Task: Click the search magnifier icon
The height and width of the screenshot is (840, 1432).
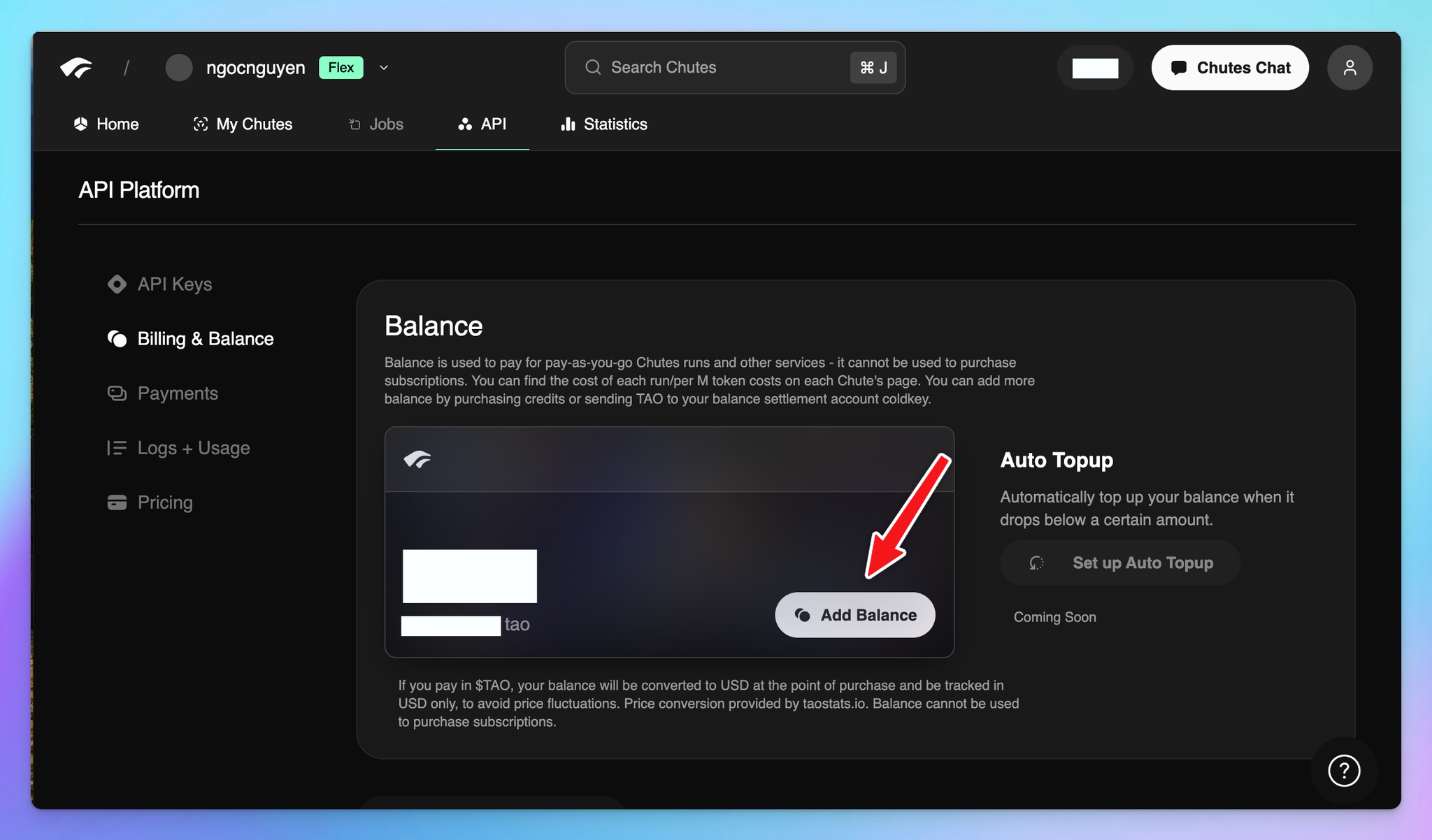Action: (593, 67)
